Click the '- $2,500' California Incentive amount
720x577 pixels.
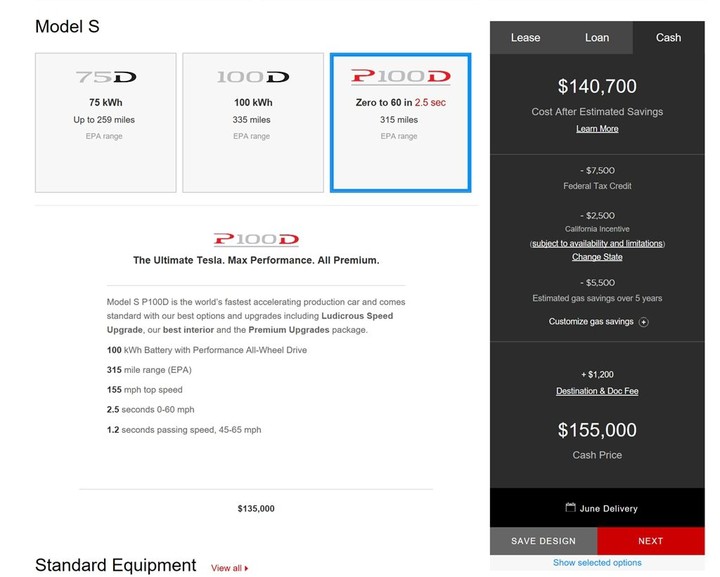click(x=597, y=216)
